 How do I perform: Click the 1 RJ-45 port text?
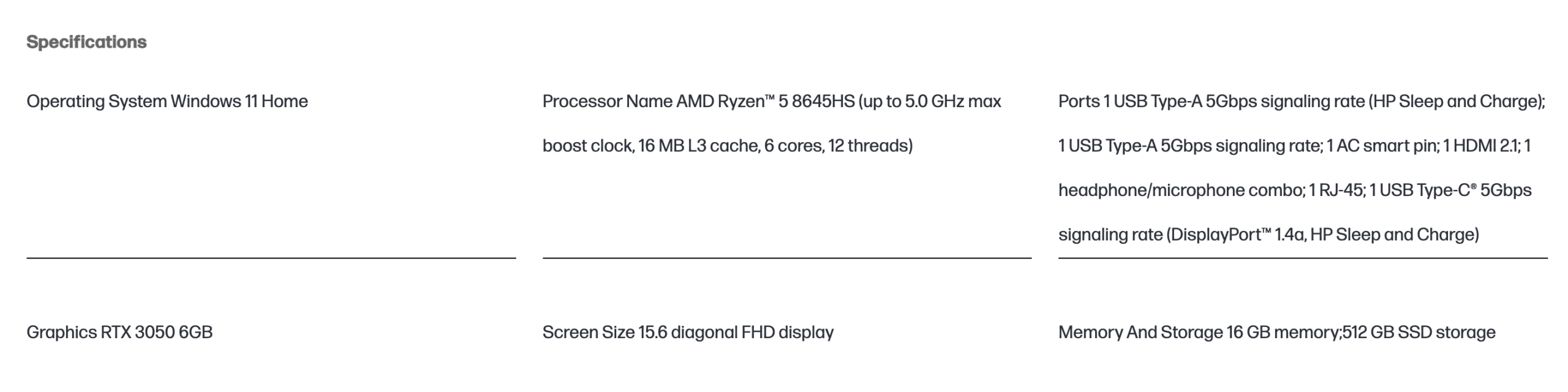[1336, 190]
